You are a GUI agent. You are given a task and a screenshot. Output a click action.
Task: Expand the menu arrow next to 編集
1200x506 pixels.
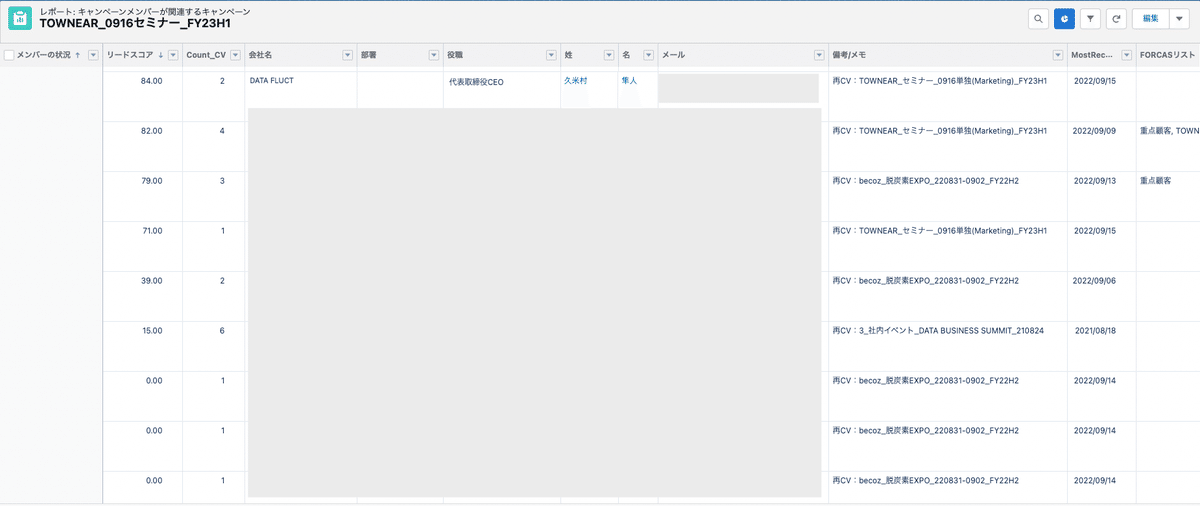pyautogui.click(x=1179, y=18)
